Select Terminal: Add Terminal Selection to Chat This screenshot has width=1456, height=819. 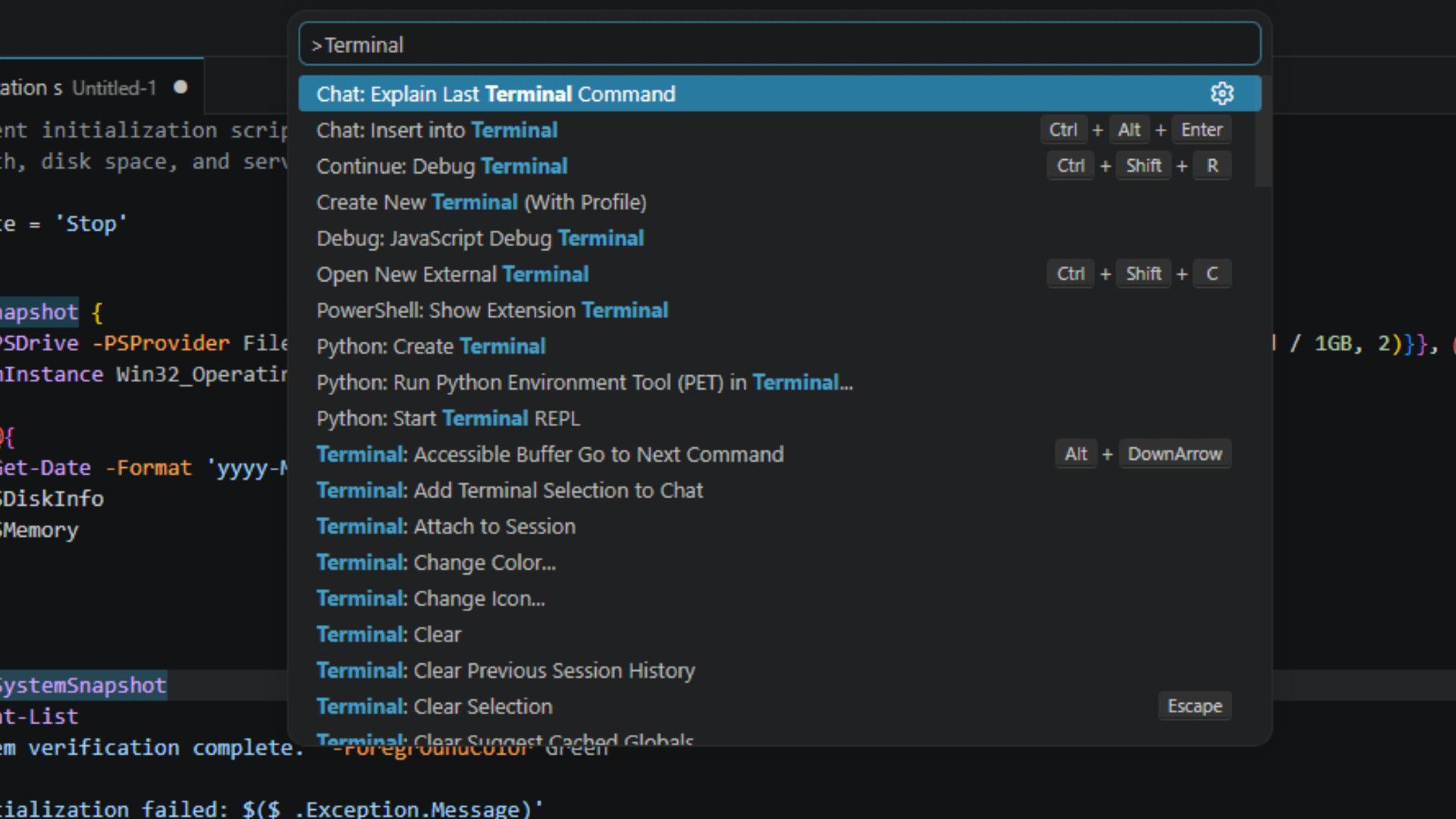click(x=780, y=490)
